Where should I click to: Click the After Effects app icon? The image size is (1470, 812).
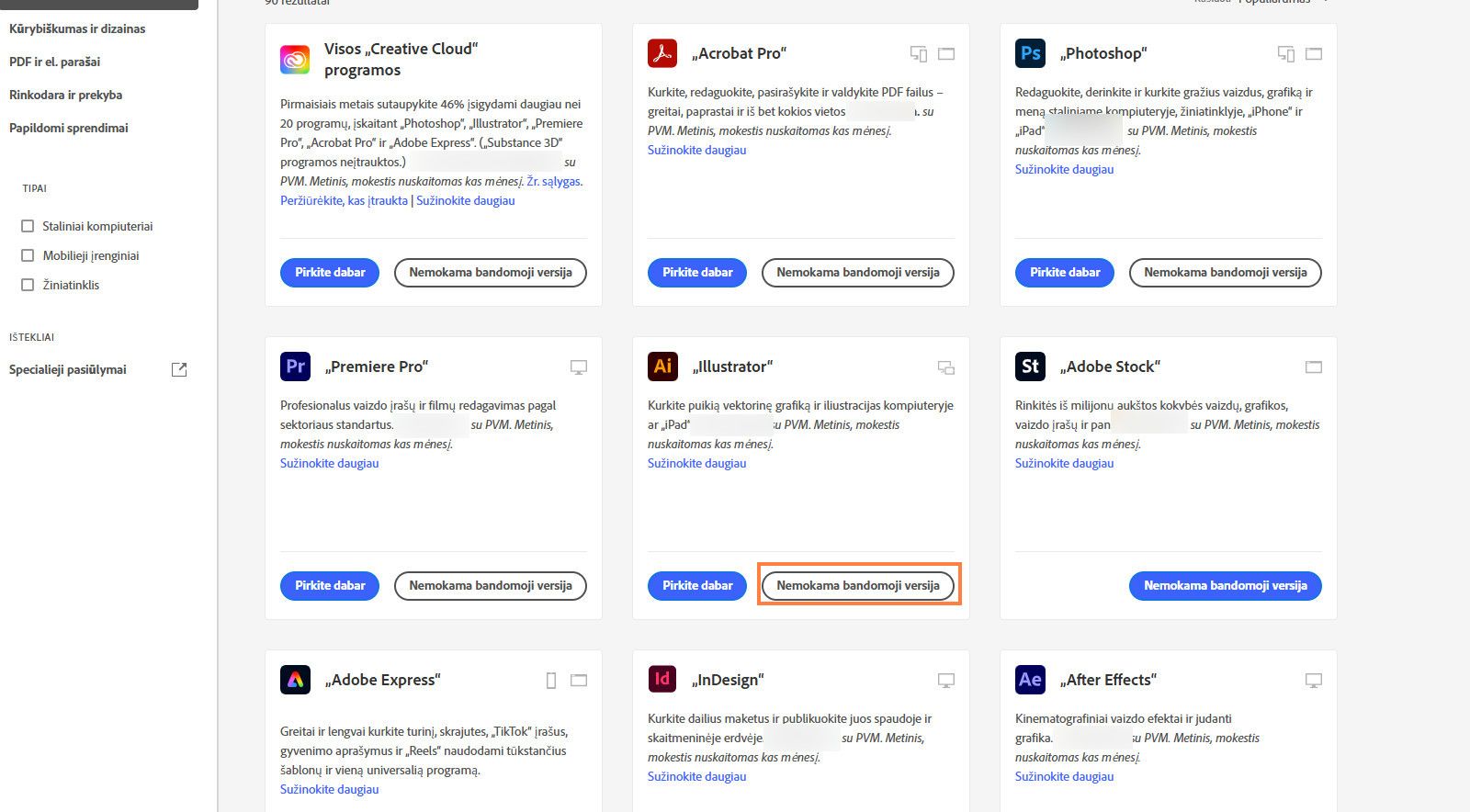pos(1030,680)
